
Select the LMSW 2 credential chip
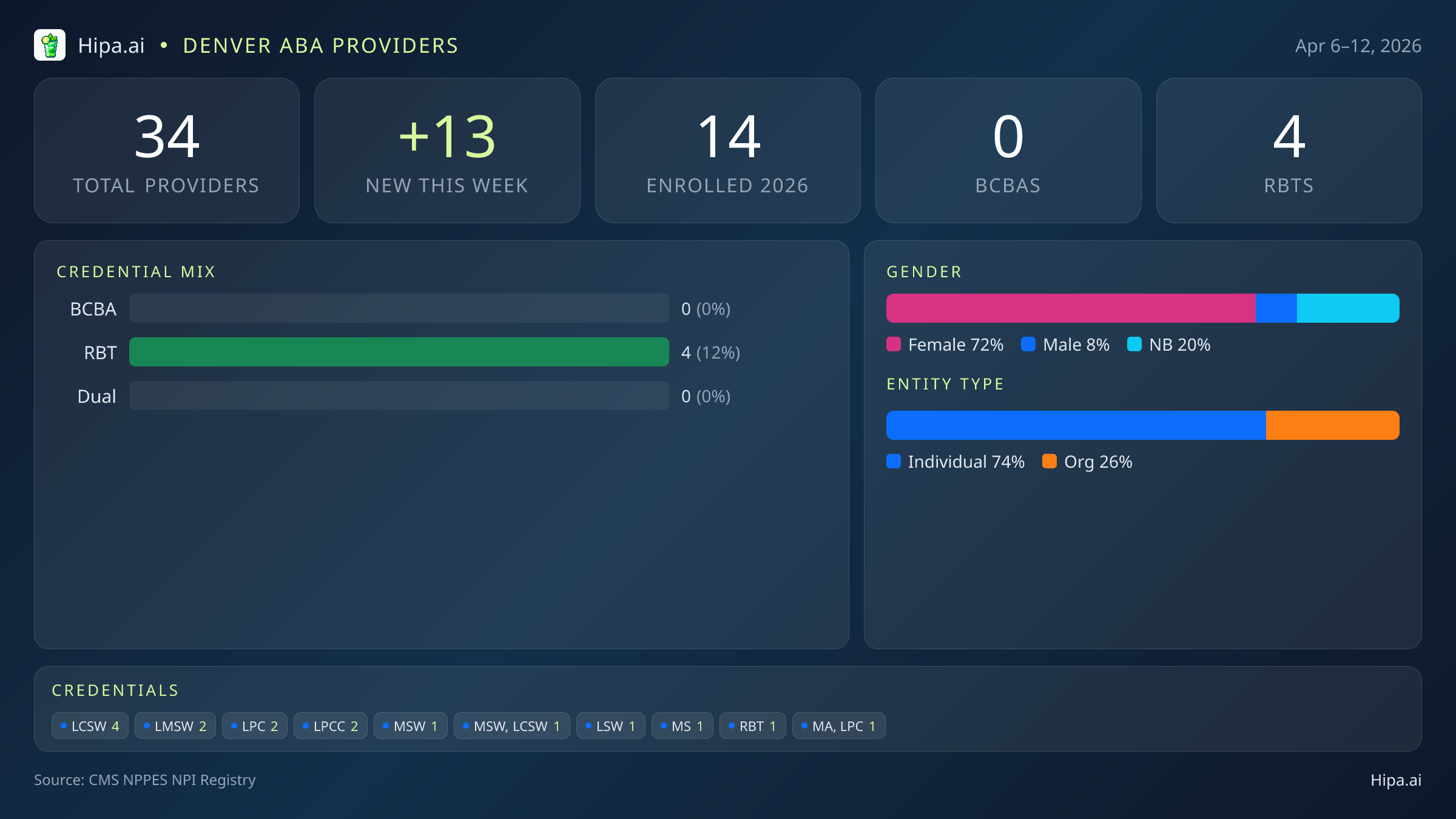pyautogui.click(x=175, y=726)
